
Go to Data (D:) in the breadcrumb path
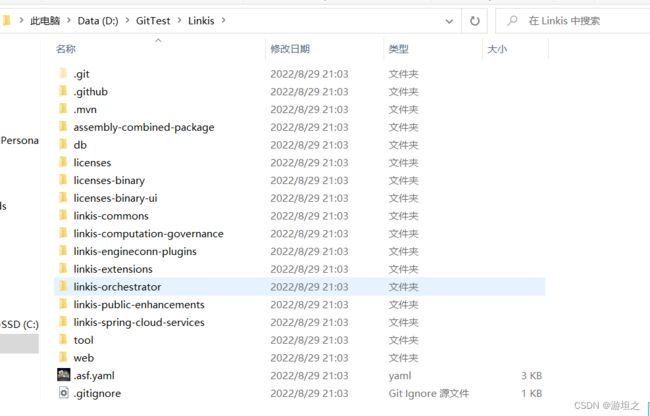click(x=98, y=21)
